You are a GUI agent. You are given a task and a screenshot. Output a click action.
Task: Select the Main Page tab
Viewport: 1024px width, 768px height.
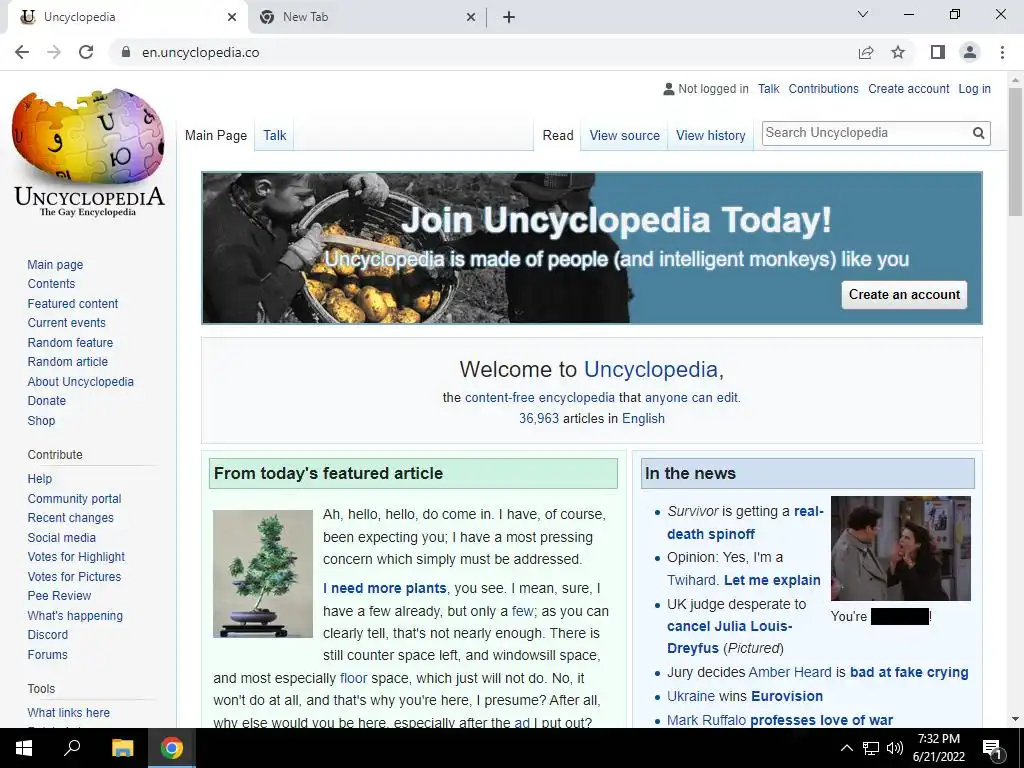pos(216,136)
